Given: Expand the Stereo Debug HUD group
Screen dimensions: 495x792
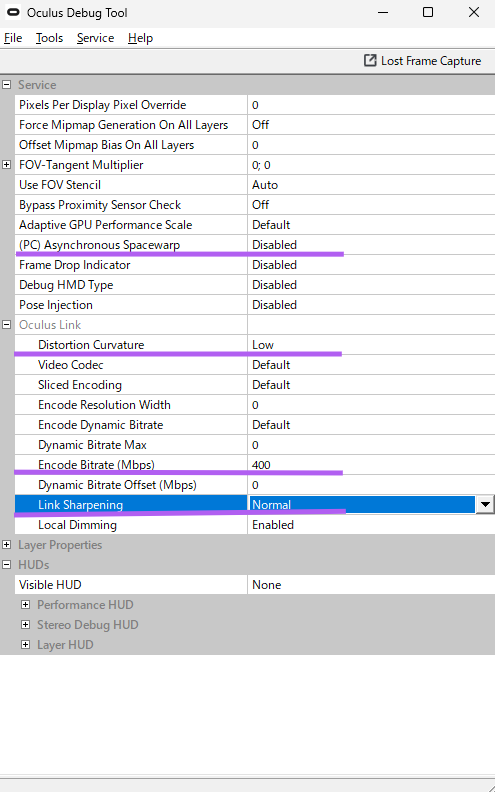Looking at the screenshot, I should pyautogui.click(x=25, y=625).
